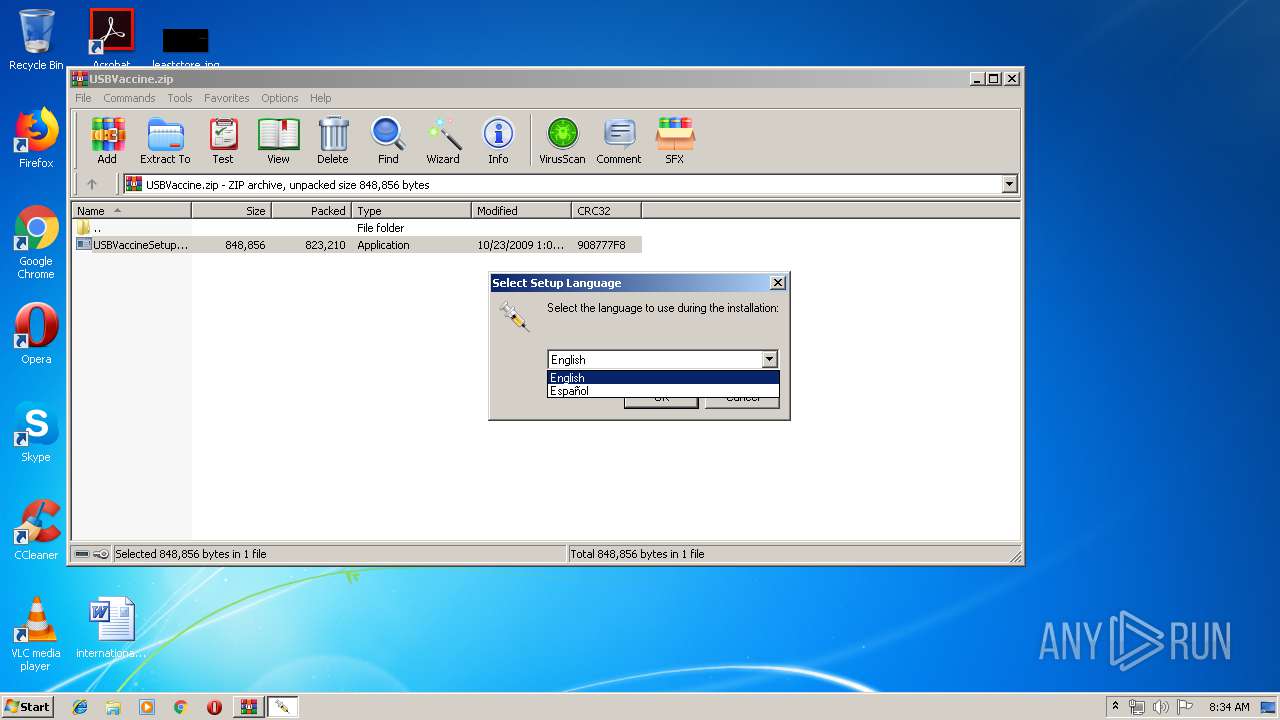
Task: Click the Add toolbar icon in WinRAR
Action: [107, 140]
